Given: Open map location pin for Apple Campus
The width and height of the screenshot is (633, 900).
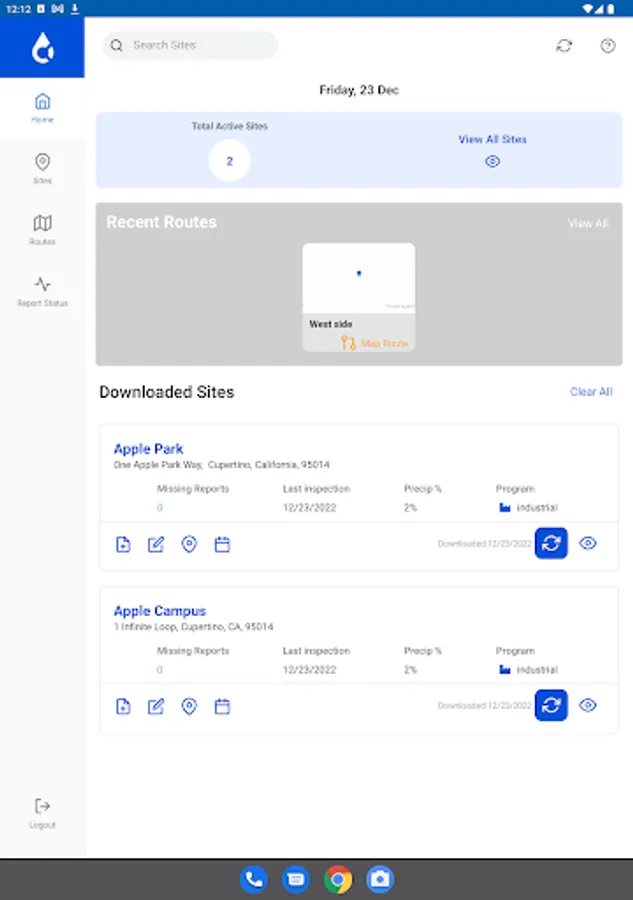Looking at the screenshot, I should (x=189, y=706).
